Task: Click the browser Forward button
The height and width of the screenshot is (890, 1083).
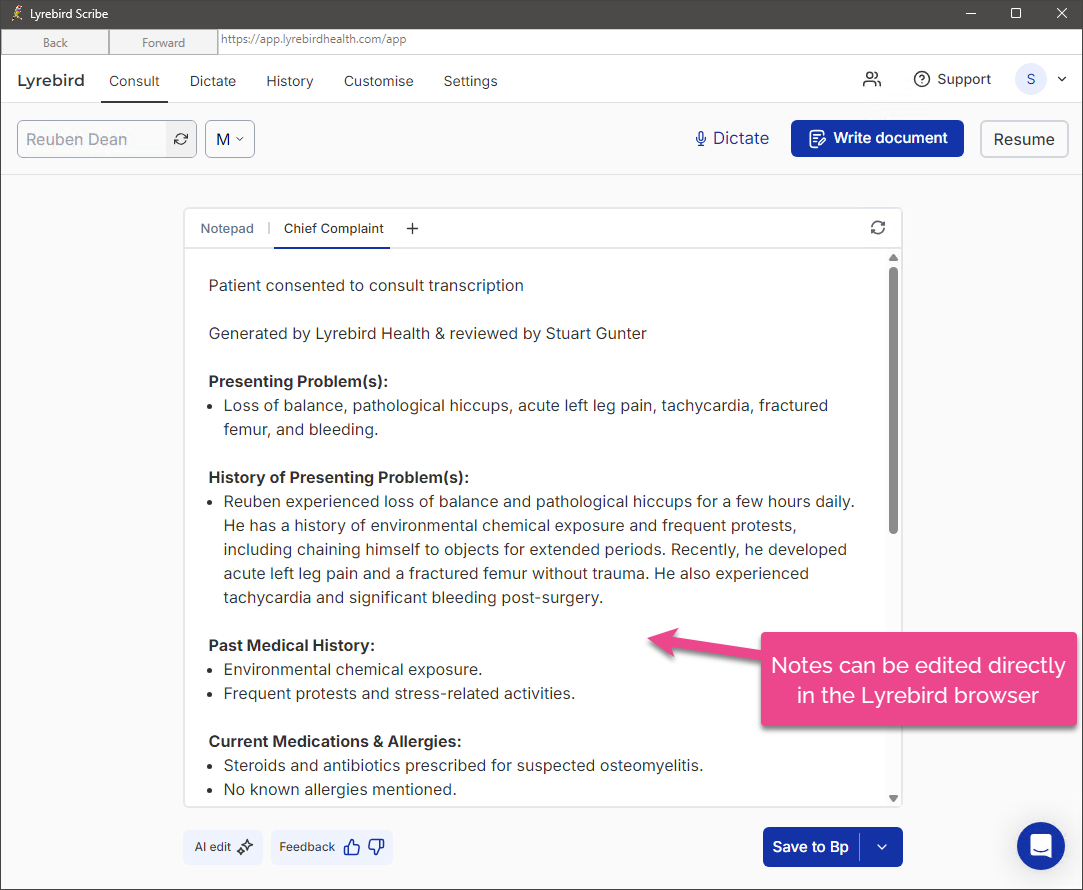Action: pyautogui.click(x=163, y=42)
